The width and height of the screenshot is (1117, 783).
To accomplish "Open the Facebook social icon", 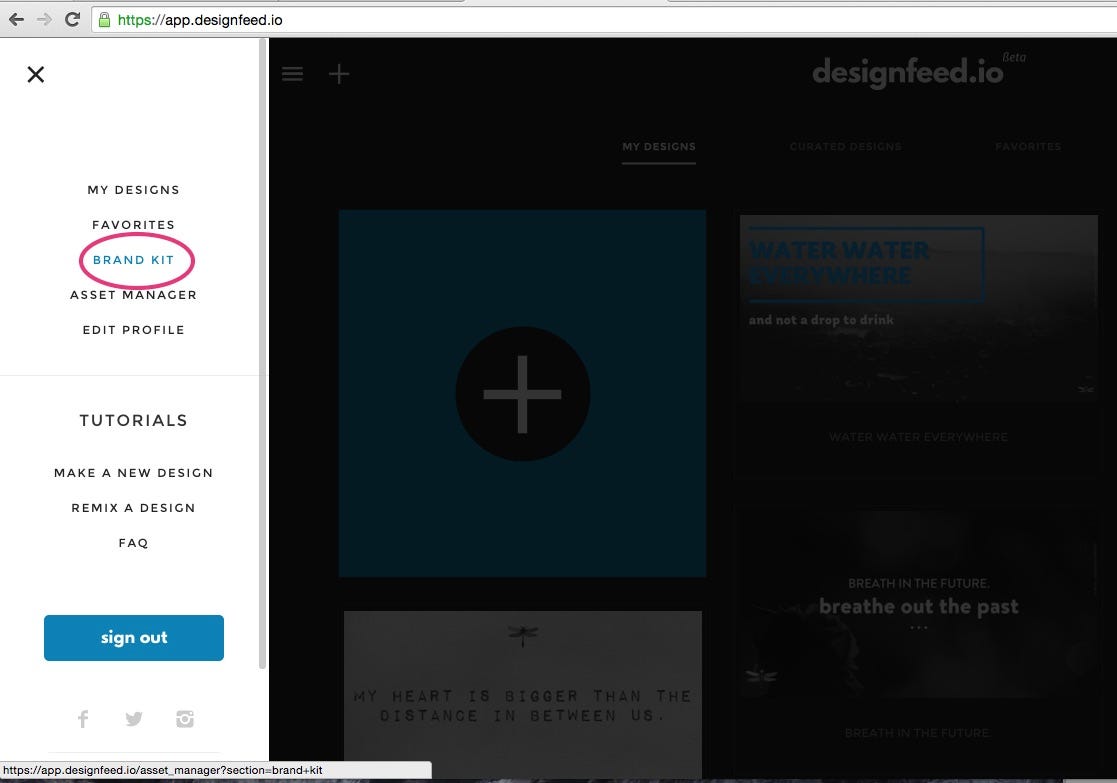I will 83,719.
